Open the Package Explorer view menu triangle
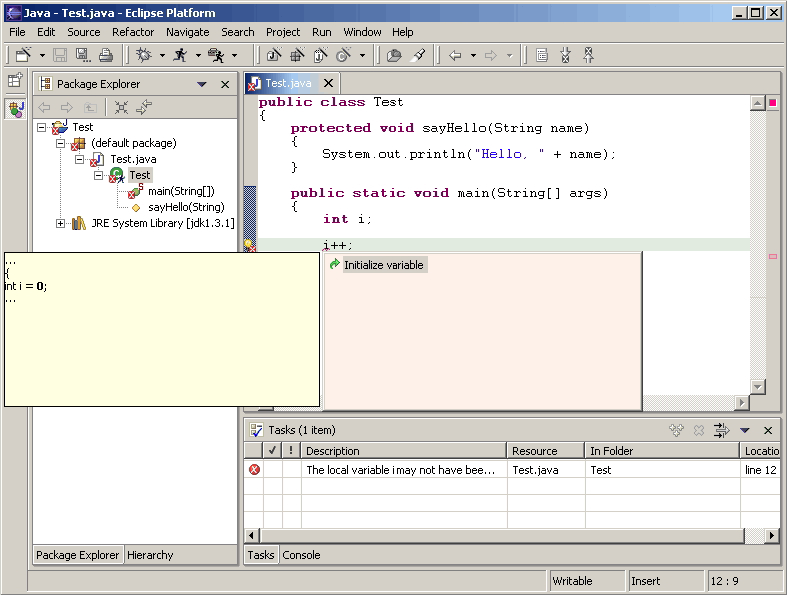 [x=202, y=84]
